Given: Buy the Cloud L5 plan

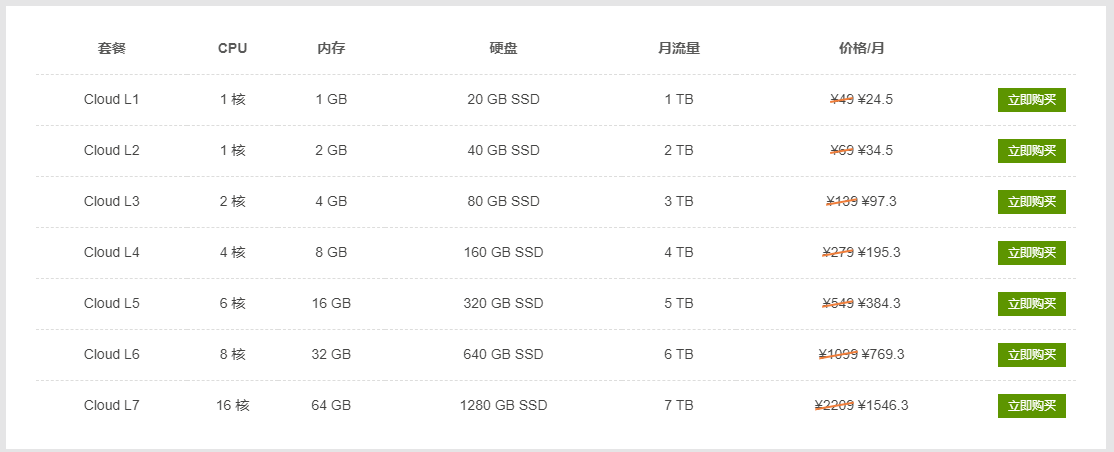Looking at the screenshot, I should [x=1032, y=303].
